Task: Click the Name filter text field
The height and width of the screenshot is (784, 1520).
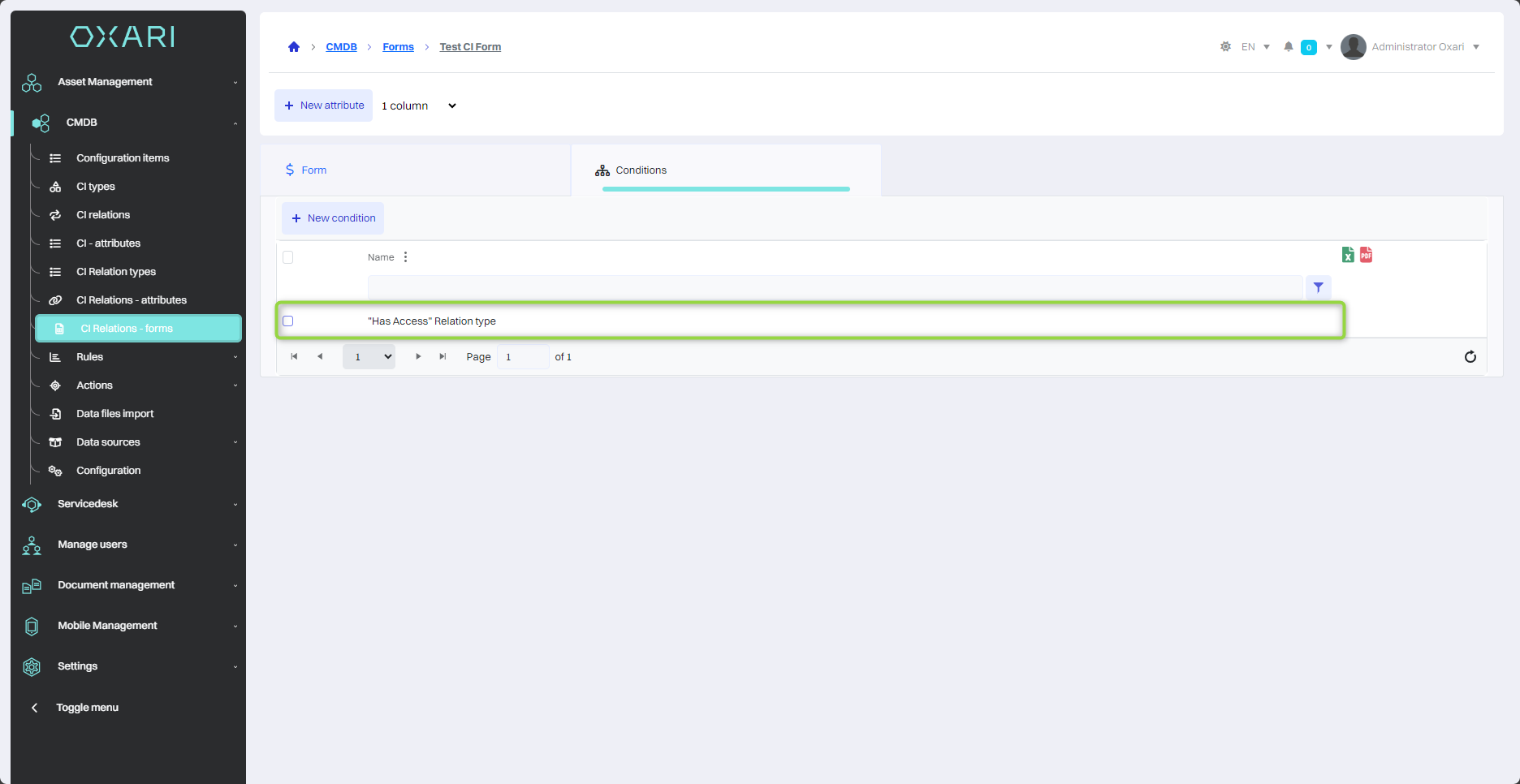Action: point(835,287)
